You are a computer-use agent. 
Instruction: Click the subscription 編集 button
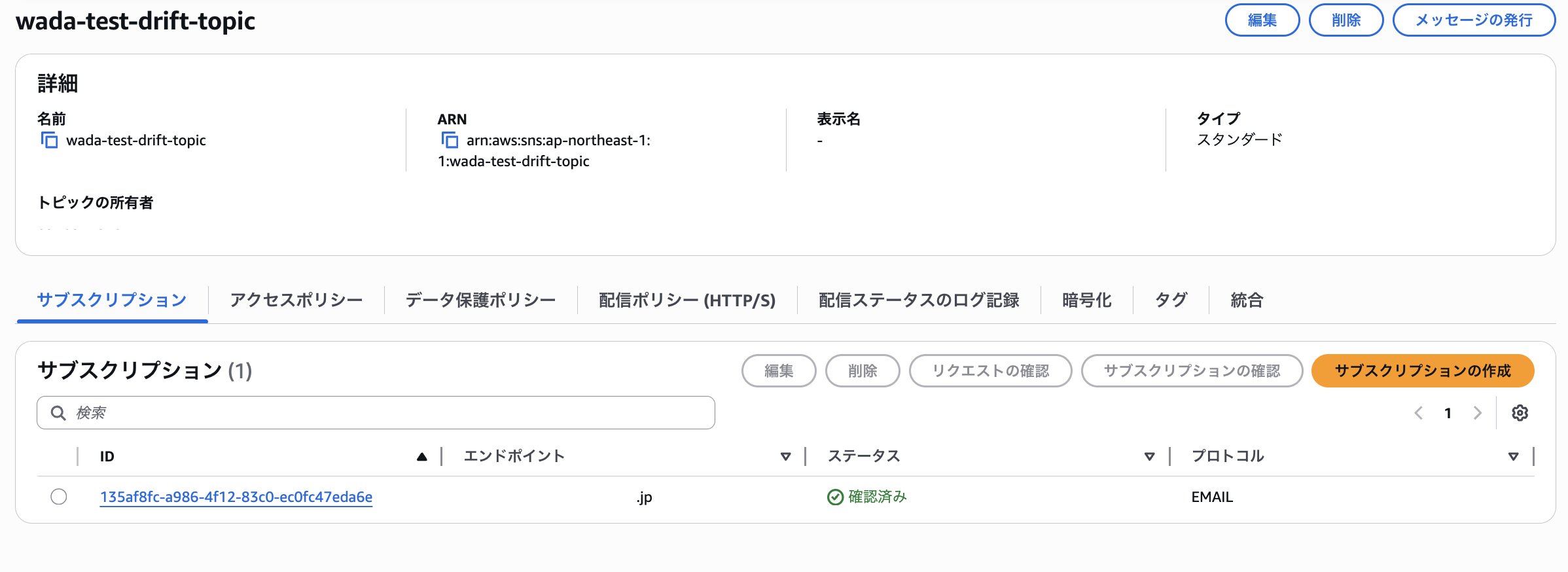779,371
